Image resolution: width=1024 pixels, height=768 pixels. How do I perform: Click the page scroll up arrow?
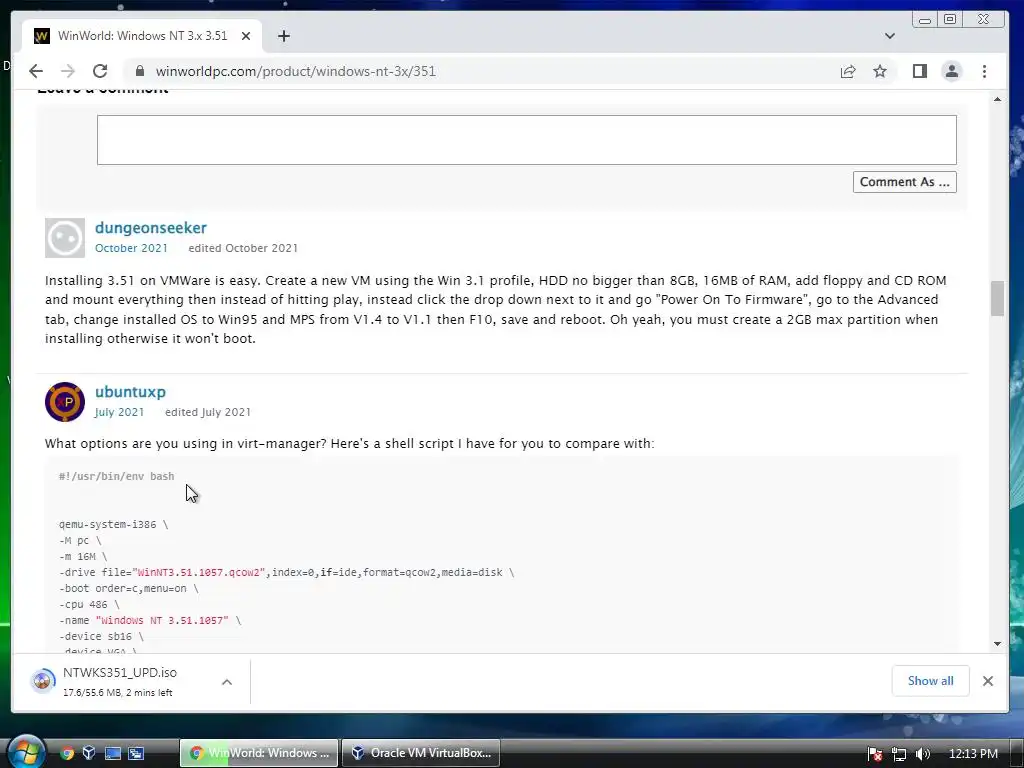click(997, 99)
